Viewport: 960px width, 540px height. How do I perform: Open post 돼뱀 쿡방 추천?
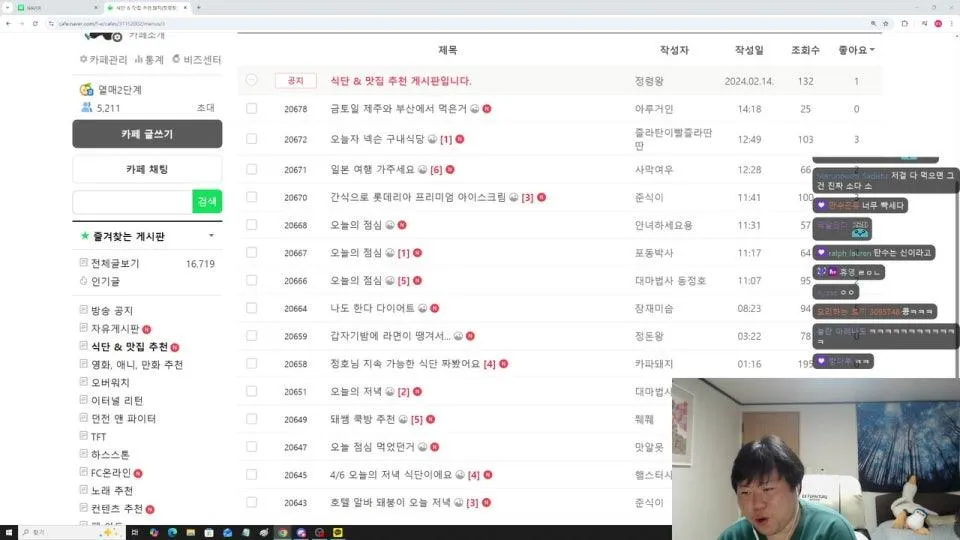(362, 419)
